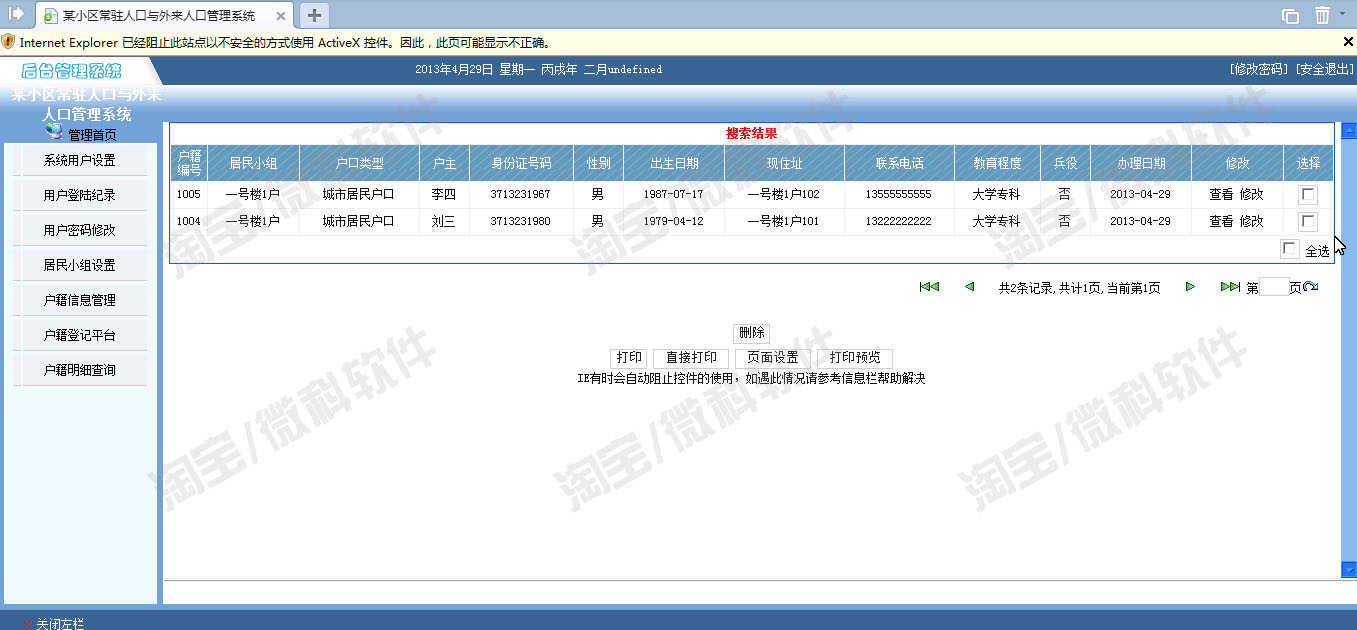Click ID number 3713231967 cell
1357x630 pixels.
tap(521, 195)
